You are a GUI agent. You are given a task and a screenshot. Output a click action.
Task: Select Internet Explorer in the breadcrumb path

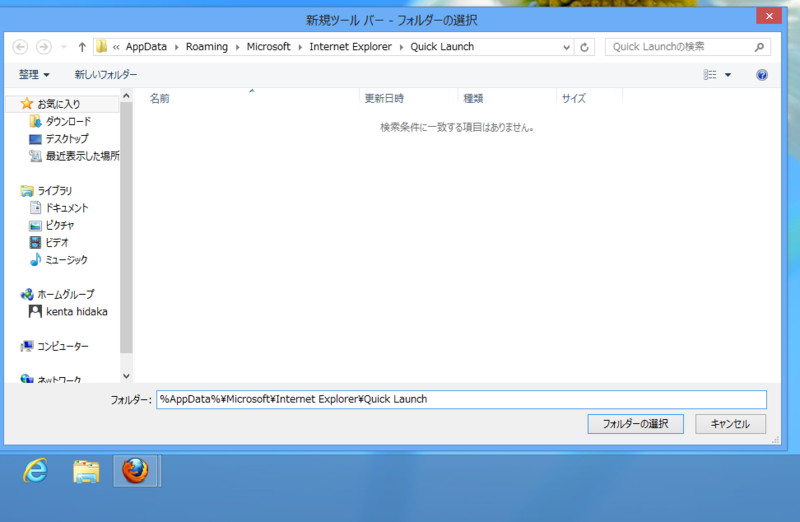[351, 46]
